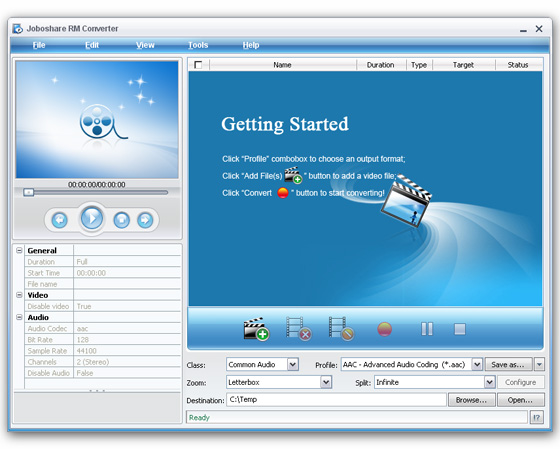Click in the Destination path field
Image resolution: width=560 pixels, height=449 pixels.
[x=336, y=400]
